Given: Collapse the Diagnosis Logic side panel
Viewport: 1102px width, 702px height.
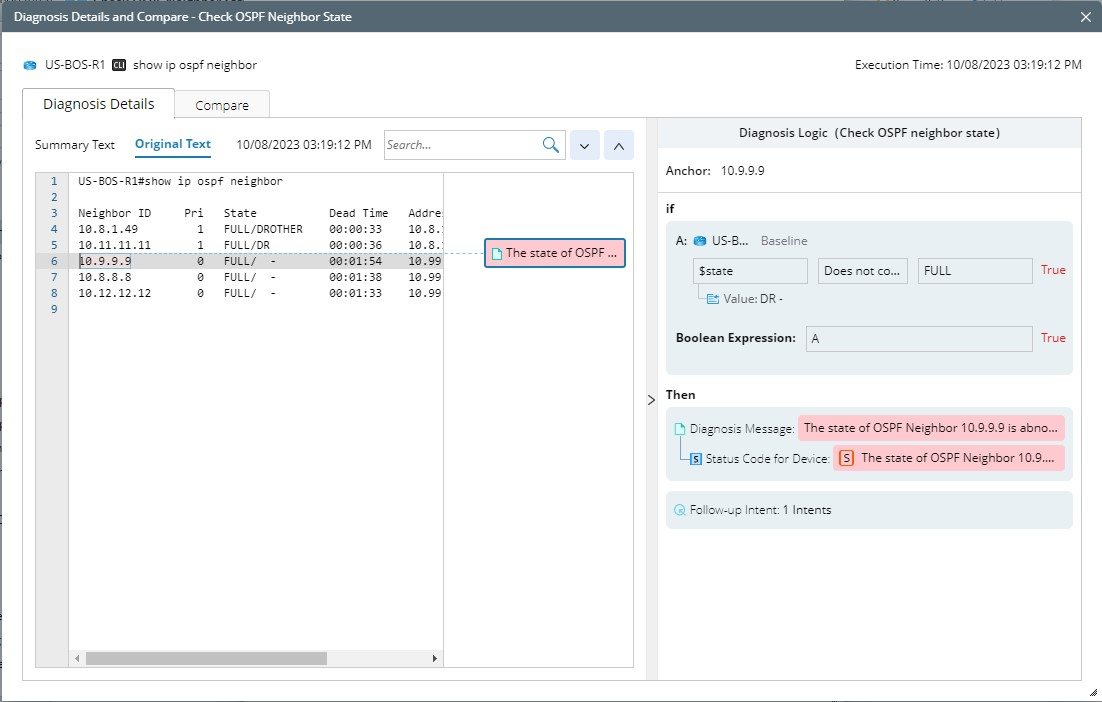Looking at the screenshot, I should pos(652,400).
